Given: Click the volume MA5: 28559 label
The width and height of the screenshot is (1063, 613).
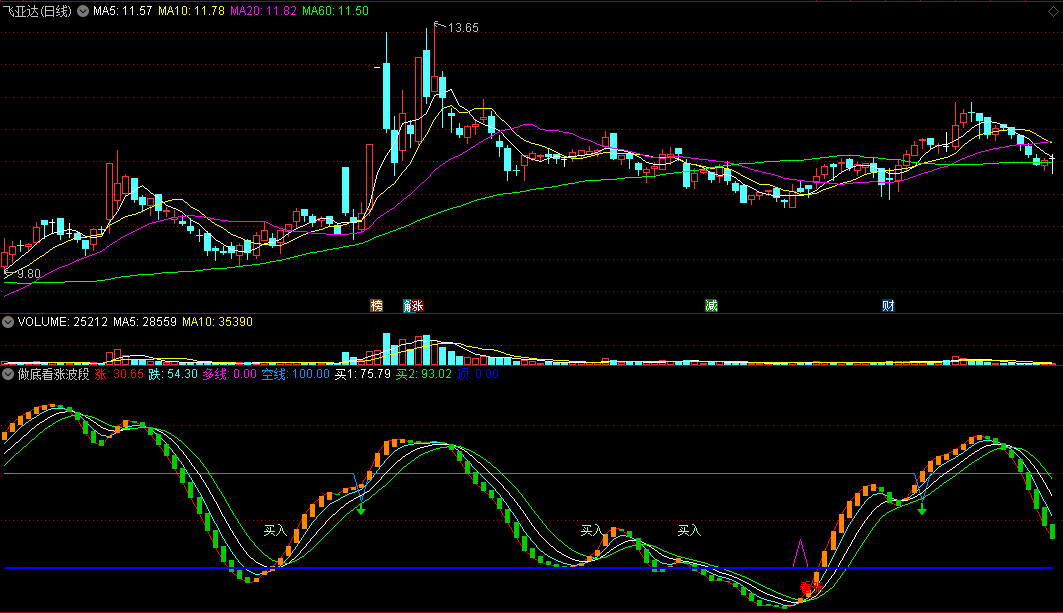Looking at the screenshot, I should pyautogui.click(x=145, y=322).
